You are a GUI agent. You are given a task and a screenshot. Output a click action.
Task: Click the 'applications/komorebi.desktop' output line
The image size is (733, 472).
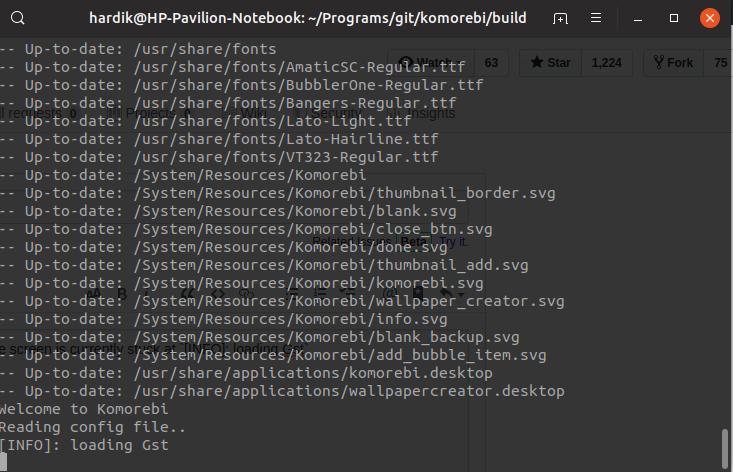click(x=246, y=373)
